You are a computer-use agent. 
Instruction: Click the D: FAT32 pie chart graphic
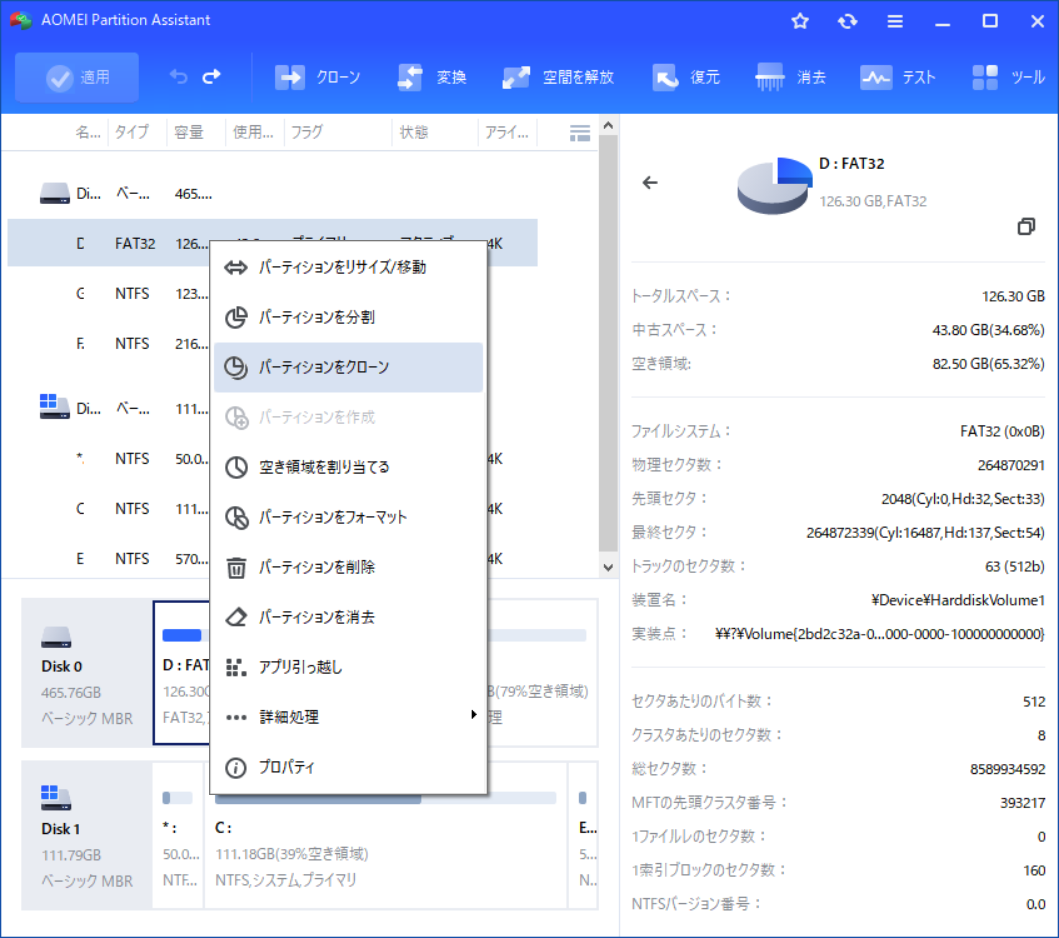point(774,186)
